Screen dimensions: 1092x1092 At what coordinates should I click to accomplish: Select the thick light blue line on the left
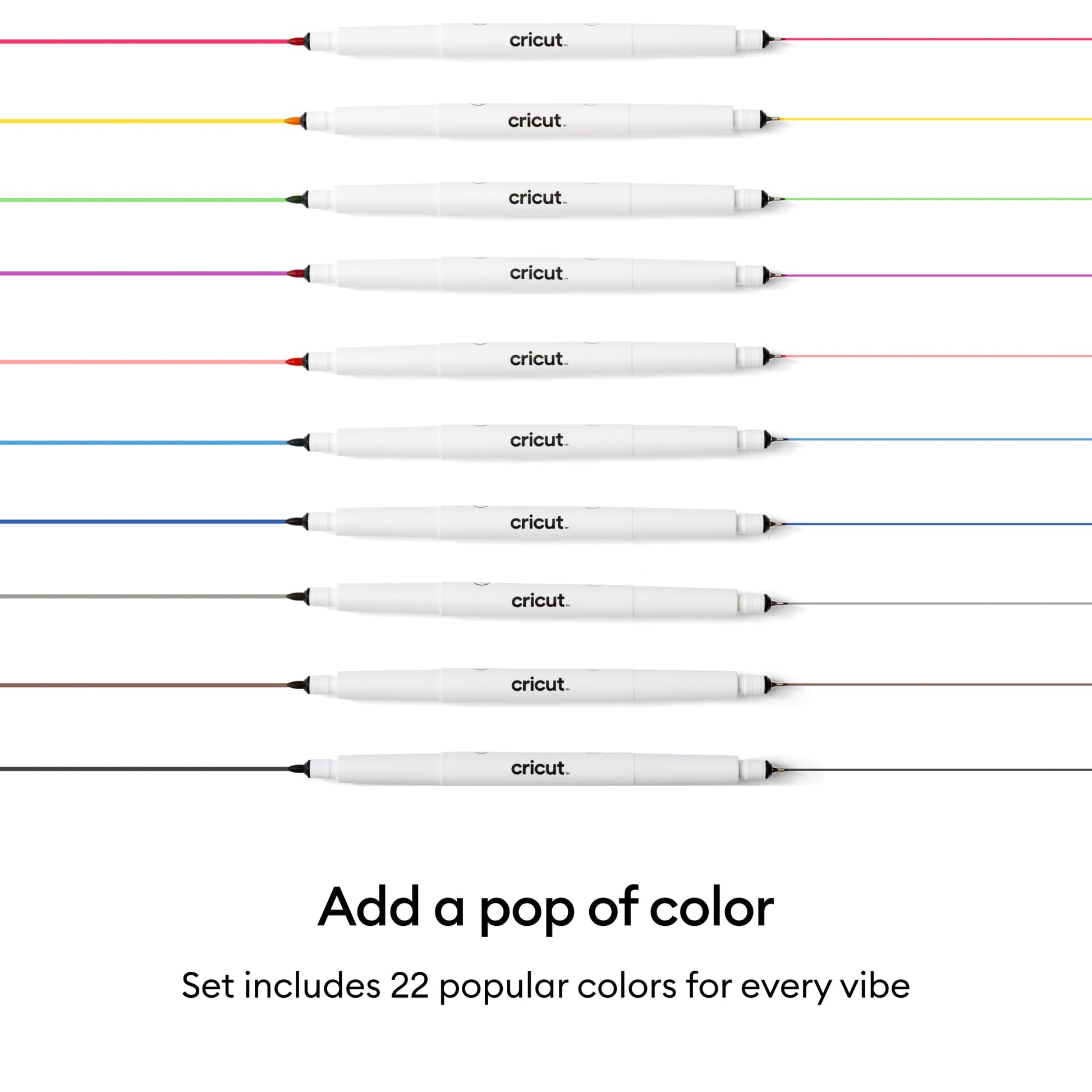pyautogui.click(x=144, y=443)
